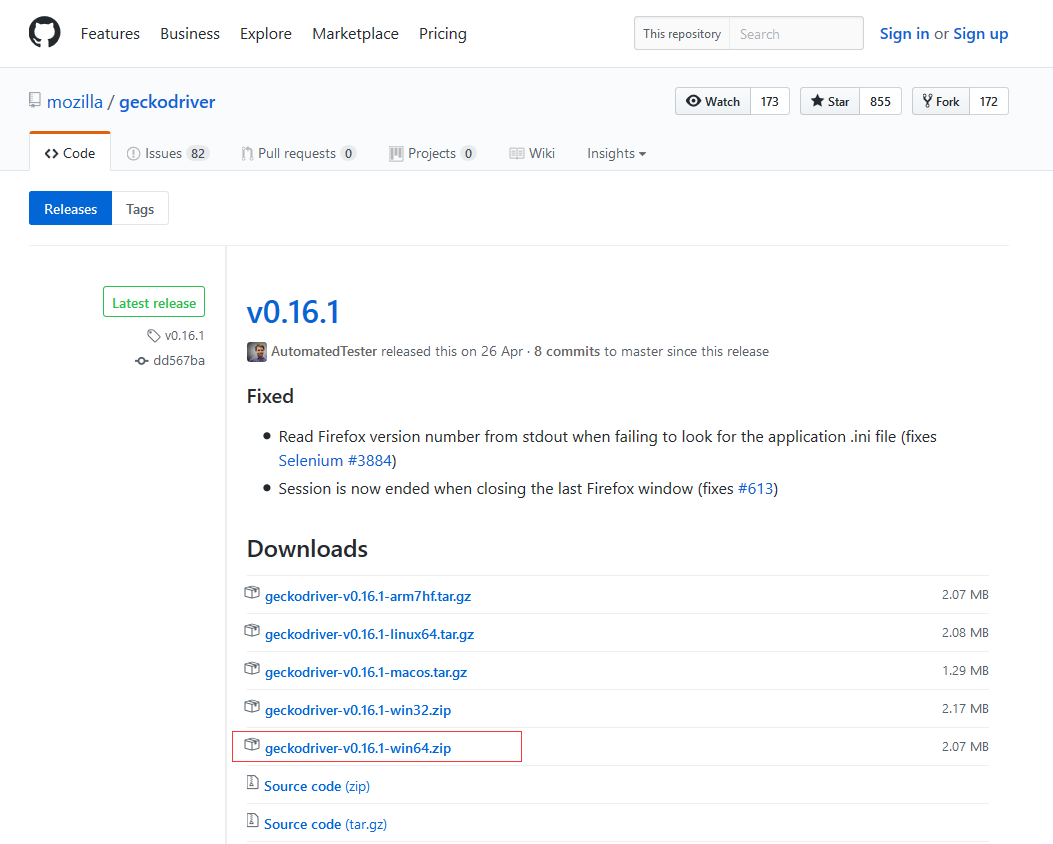
Task: Click the 2.08 MB size text
Action: [965, 632]
